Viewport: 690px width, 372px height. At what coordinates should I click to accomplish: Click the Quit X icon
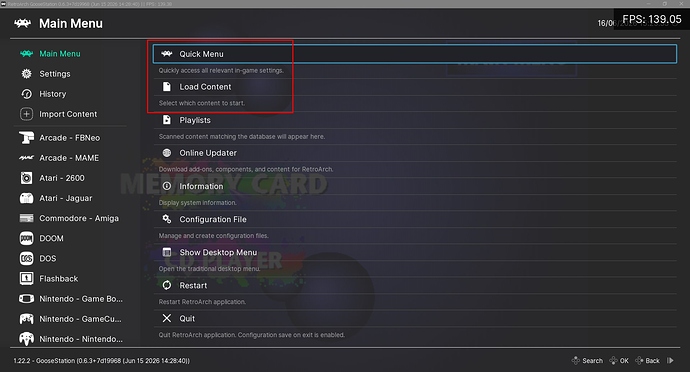(167, 318)
